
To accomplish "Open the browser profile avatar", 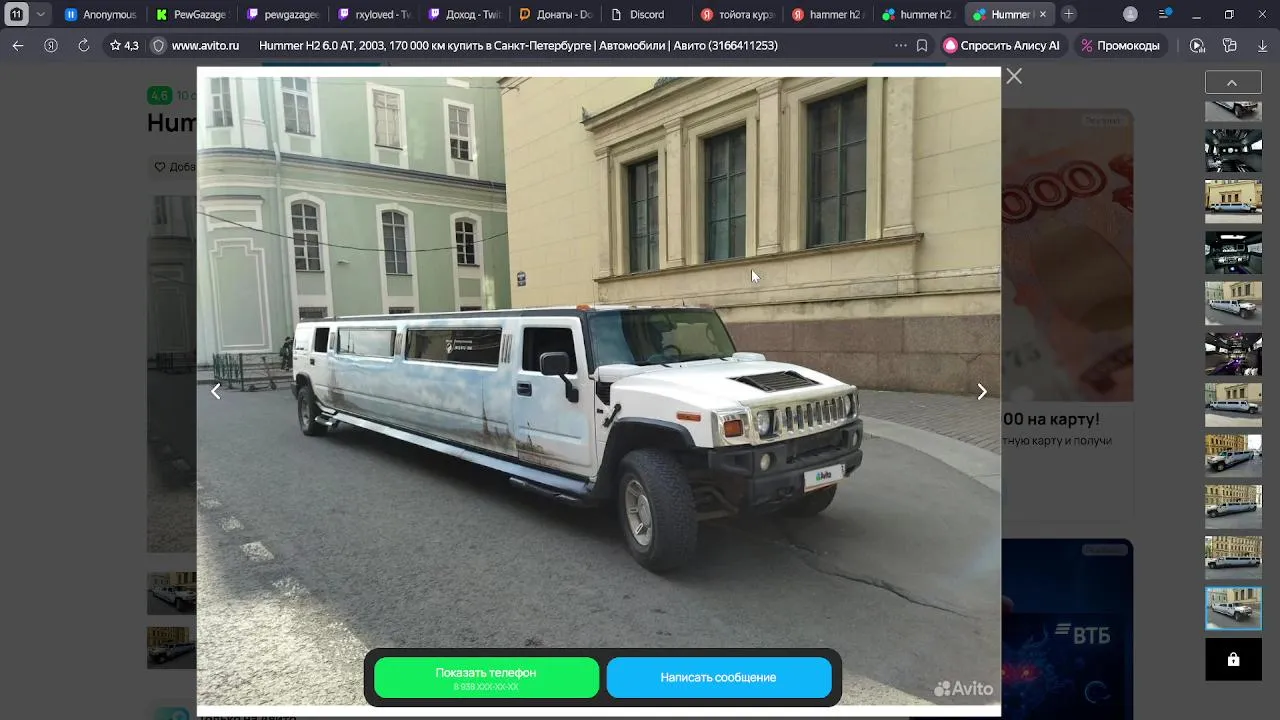I will click(1130, 14).
